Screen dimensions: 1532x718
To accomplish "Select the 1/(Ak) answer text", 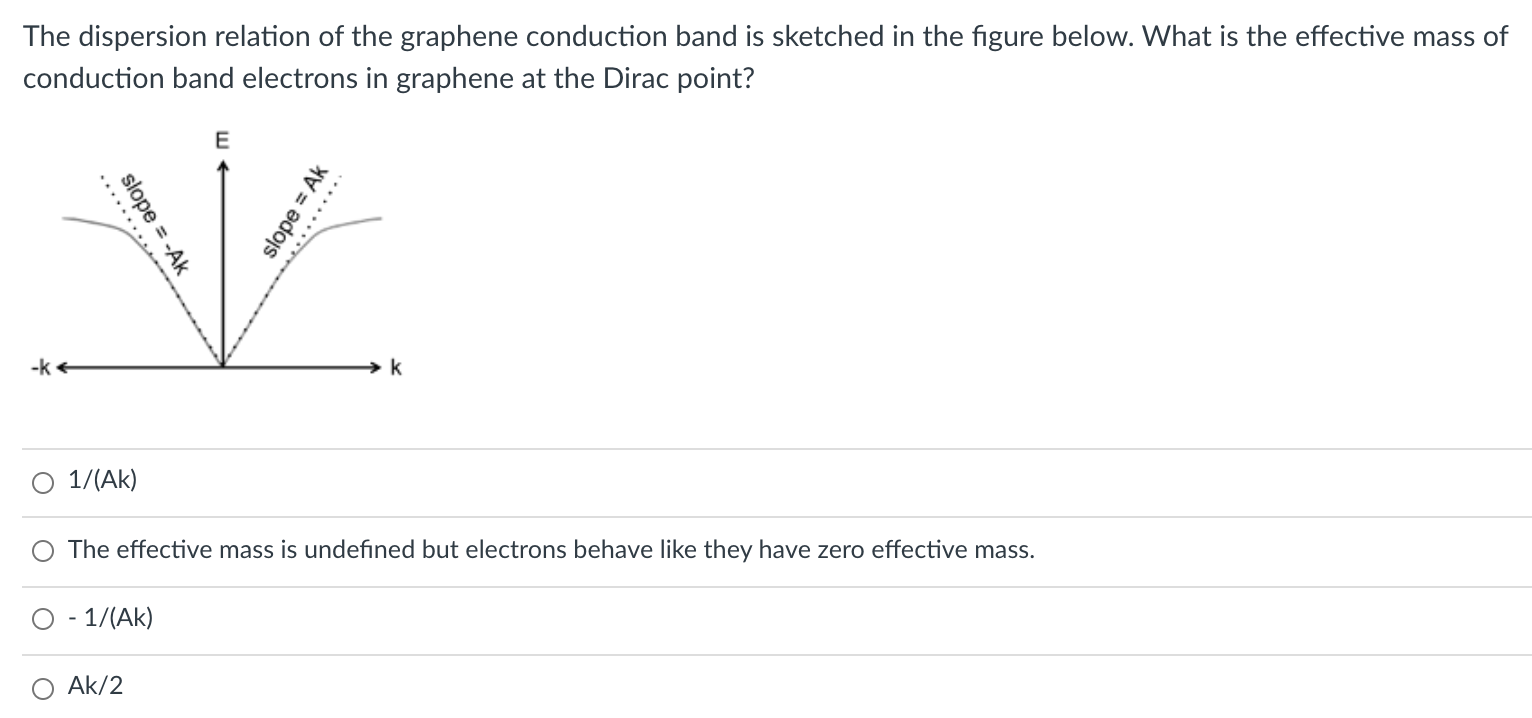I will click(x=103, y=481).
